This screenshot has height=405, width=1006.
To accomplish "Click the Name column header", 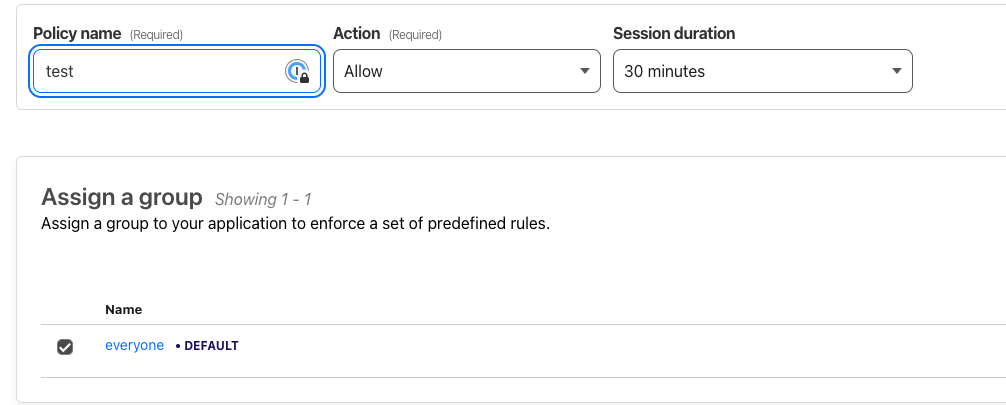I will (123, 310).
